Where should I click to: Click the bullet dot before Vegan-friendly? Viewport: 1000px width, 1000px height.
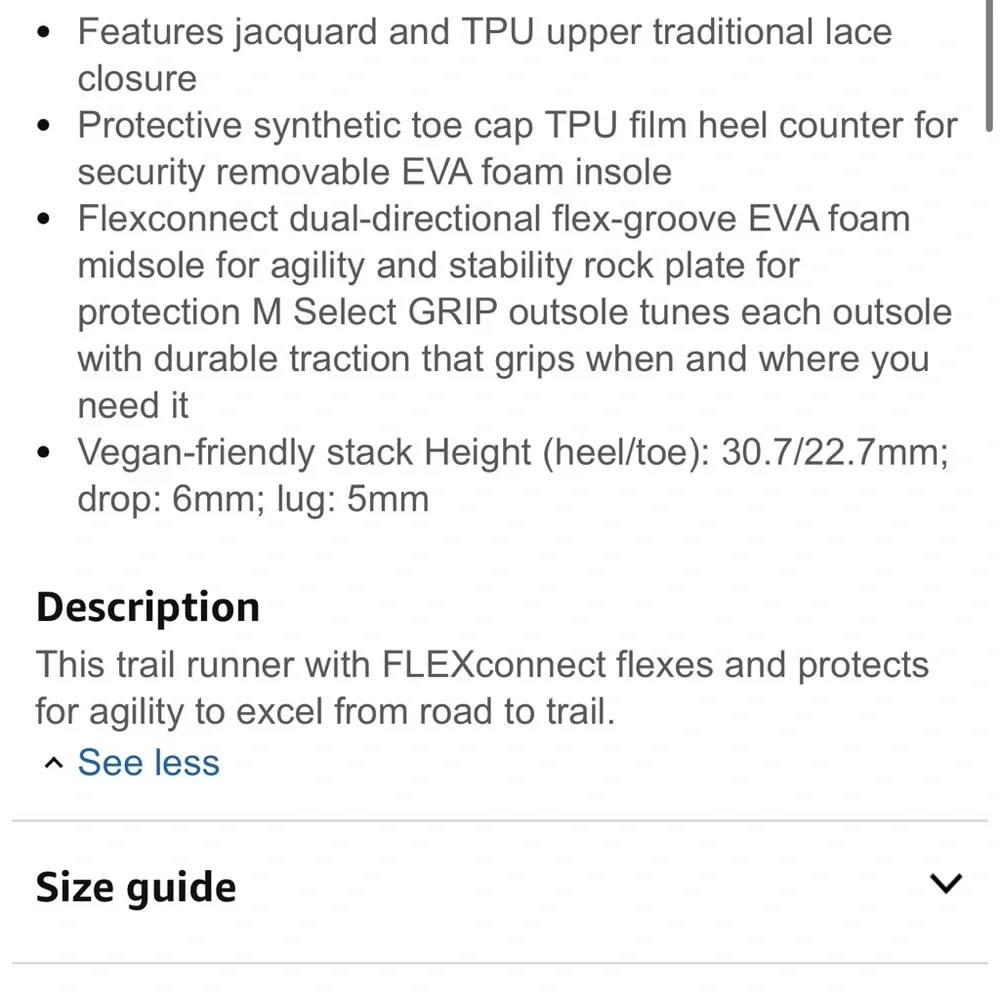pyautogui.click(x=43, y=453)
